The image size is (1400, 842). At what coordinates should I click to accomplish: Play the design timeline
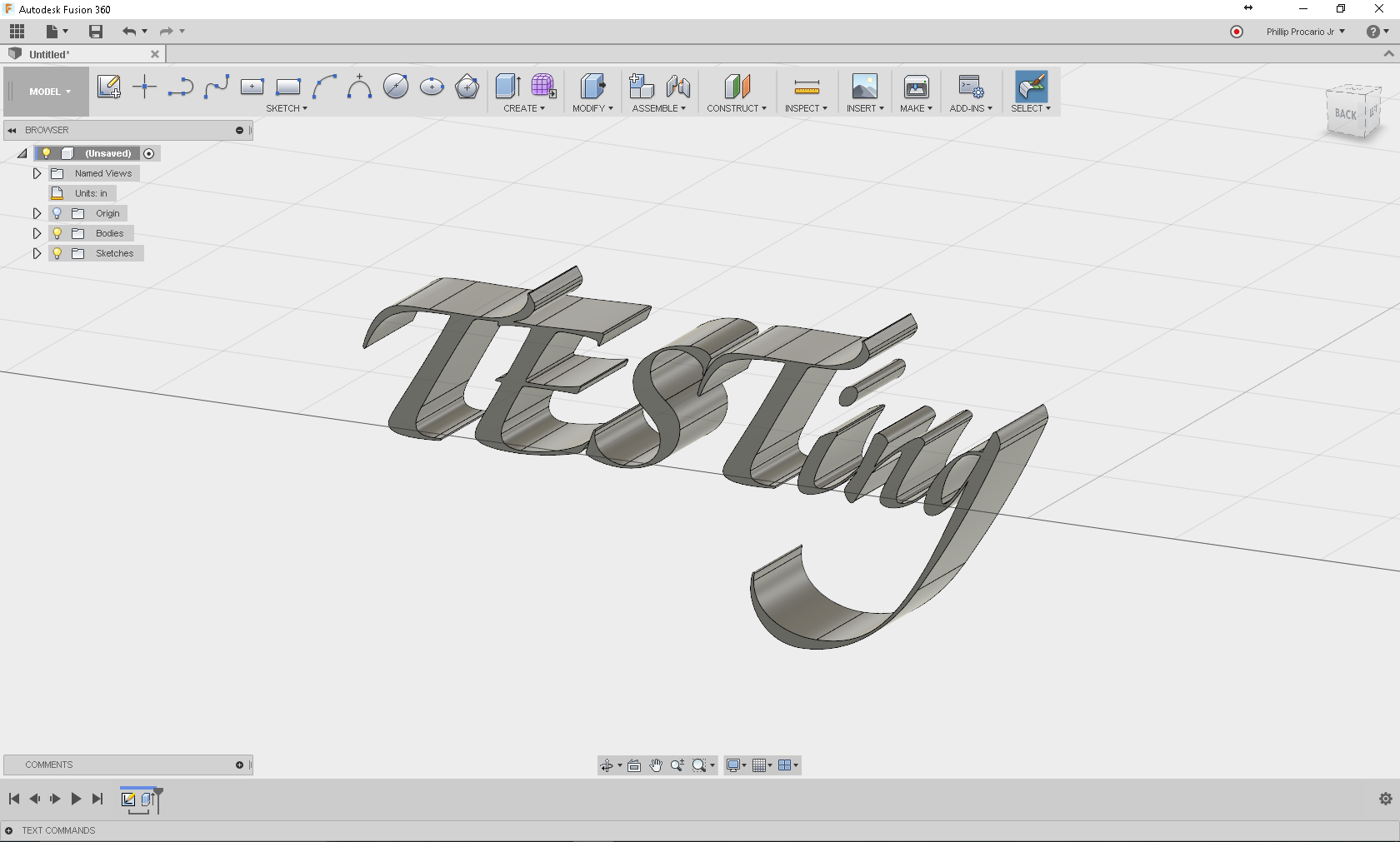pos(76,799)
